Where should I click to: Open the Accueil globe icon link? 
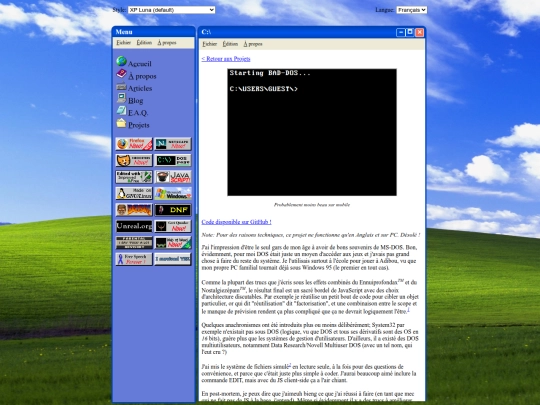point(121,61)
